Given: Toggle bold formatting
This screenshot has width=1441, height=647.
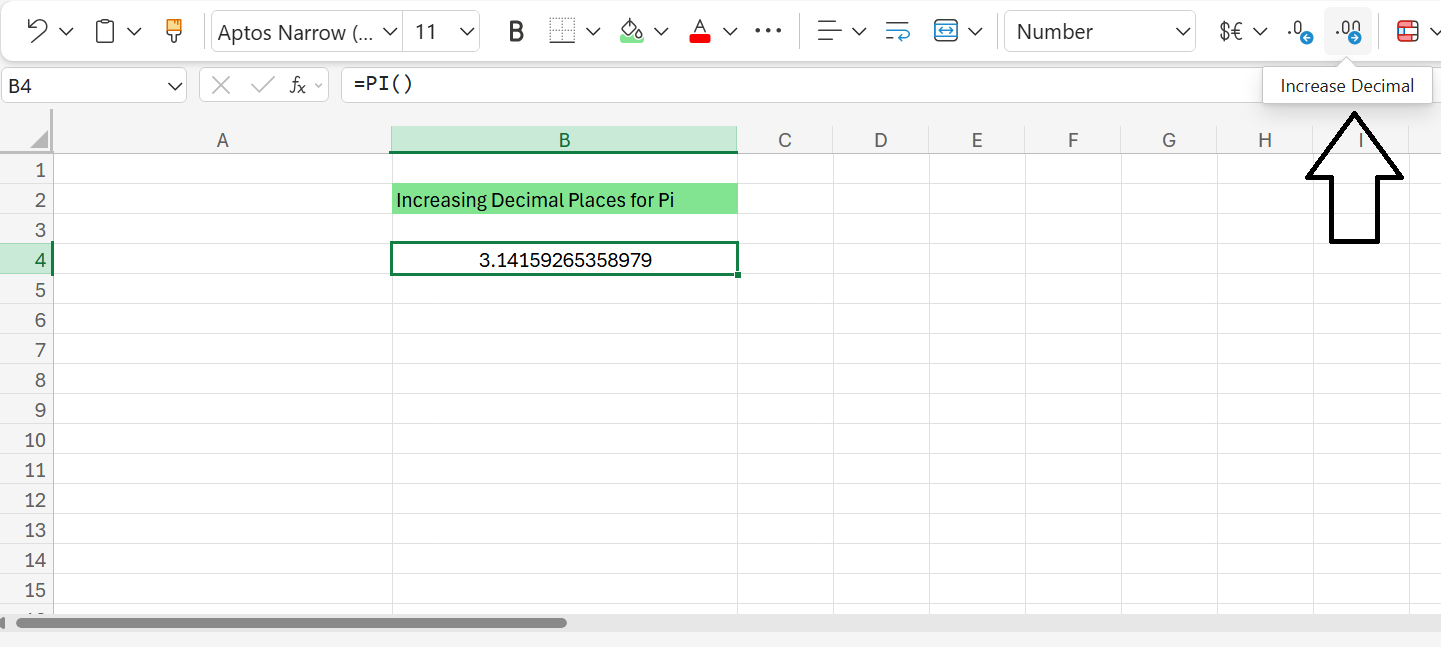Looking at the screenshot, I should click(516, 31).
